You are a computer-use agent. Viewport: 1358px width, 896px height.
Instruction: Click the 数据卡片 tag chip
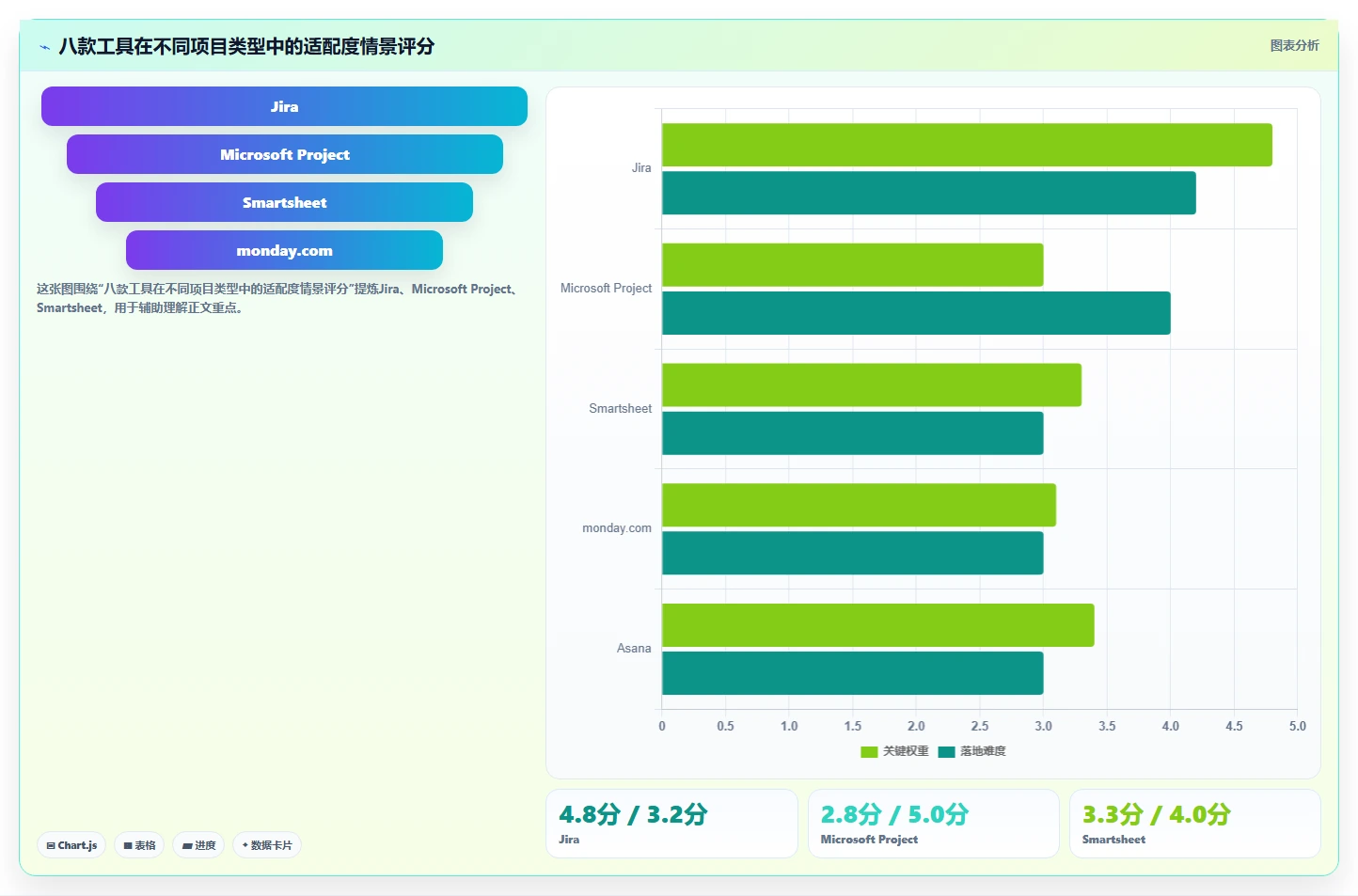pos(267,845)
